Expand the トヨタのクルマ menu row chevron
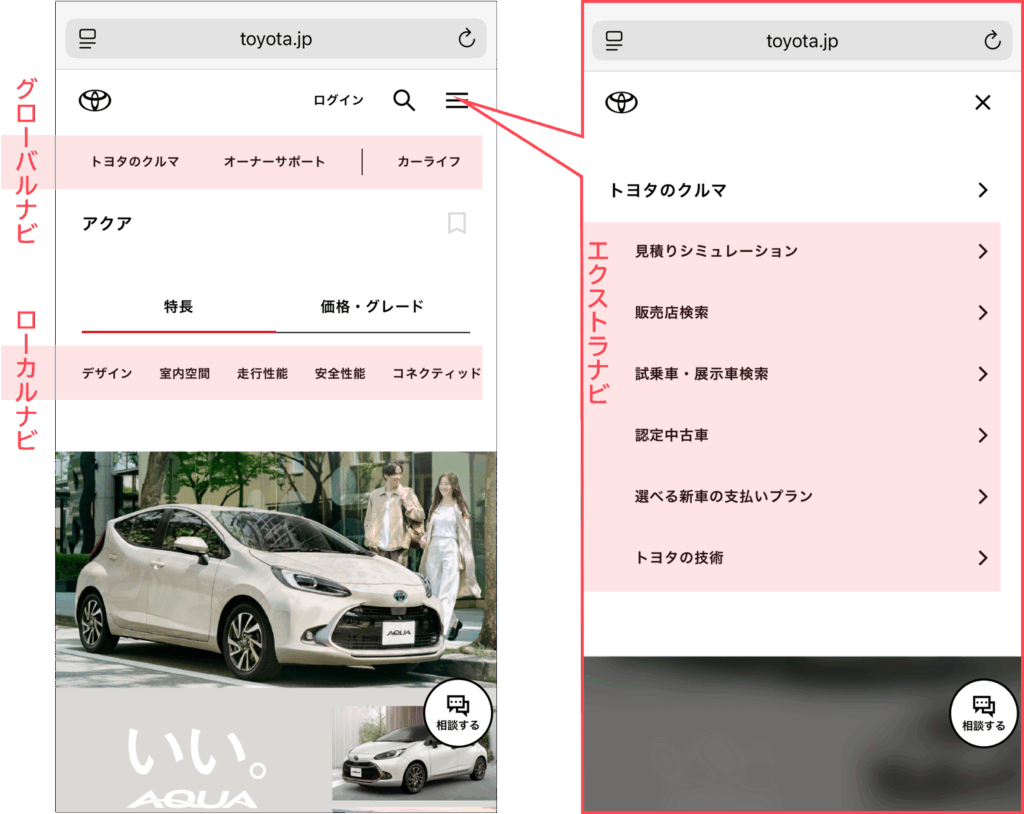This screenshot has height=814, width=1024. point(982,190)
